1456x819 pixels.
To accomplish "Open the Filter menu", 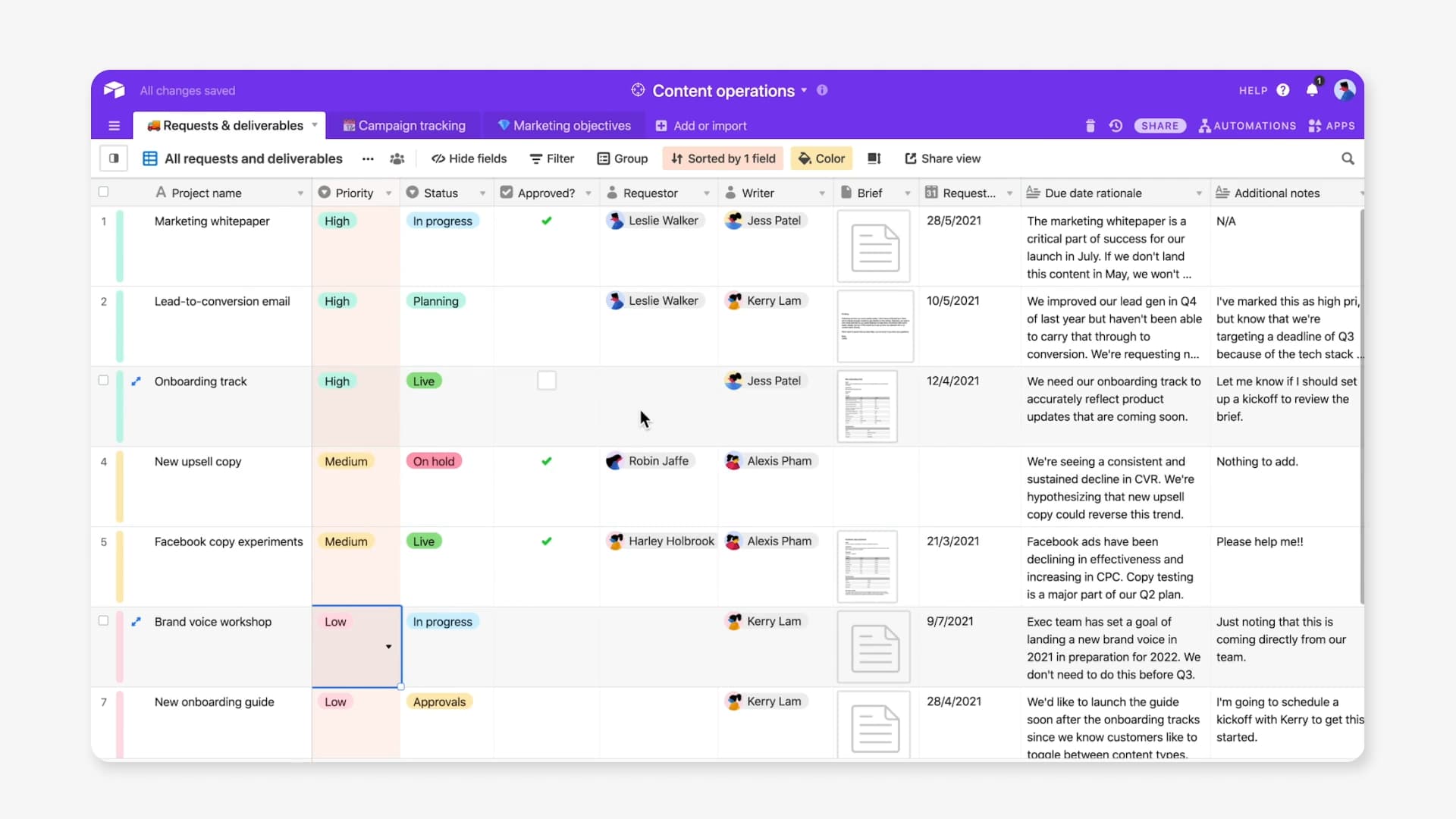I will (x=552, y=158).
